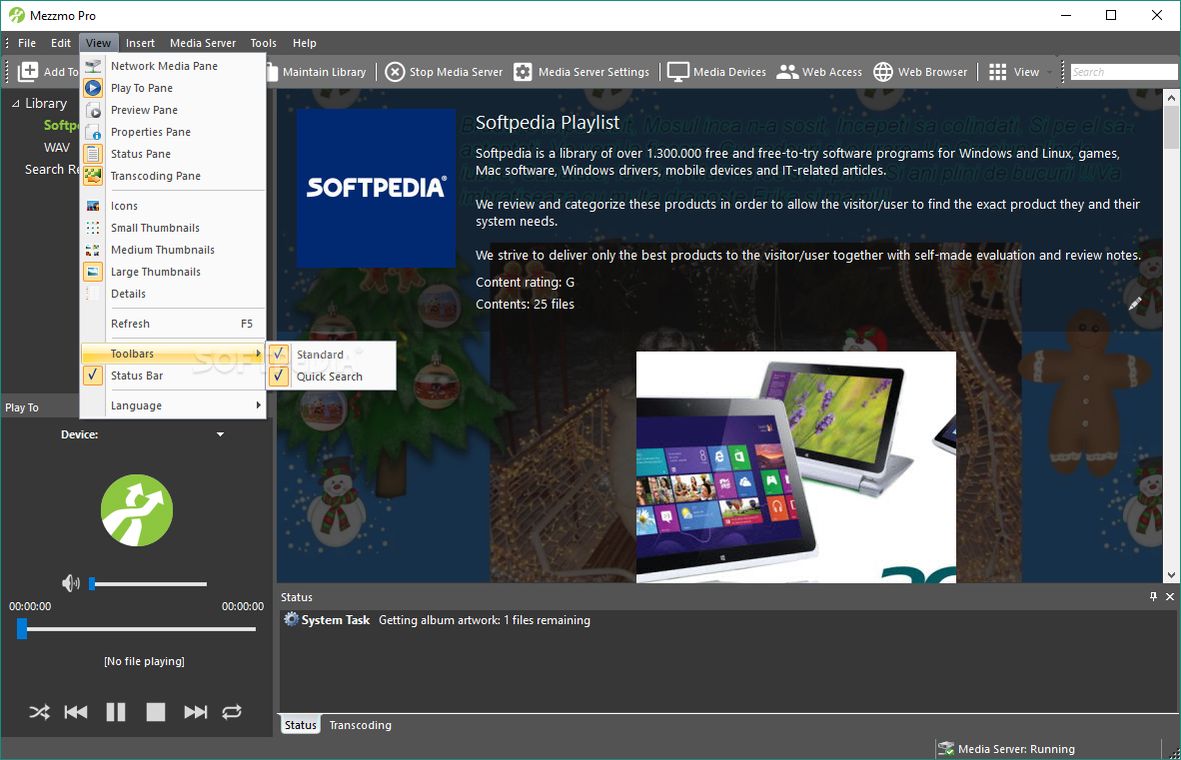The width and height of the screenshot is (1181, 760).
Task: Switch to the Transcoding tab
Action: [360, 725]
